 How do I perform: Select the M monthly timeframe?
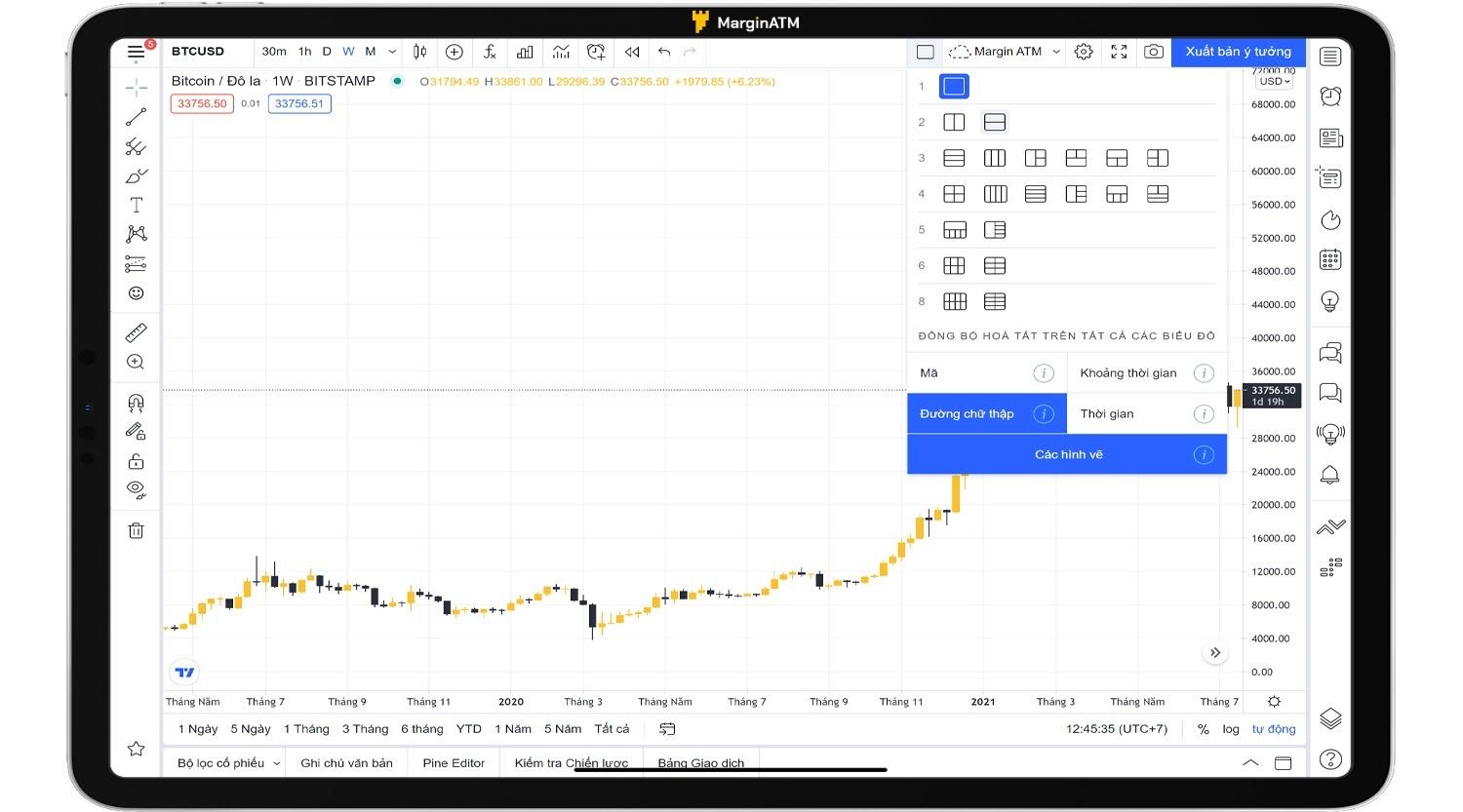(x=371, y=52)
